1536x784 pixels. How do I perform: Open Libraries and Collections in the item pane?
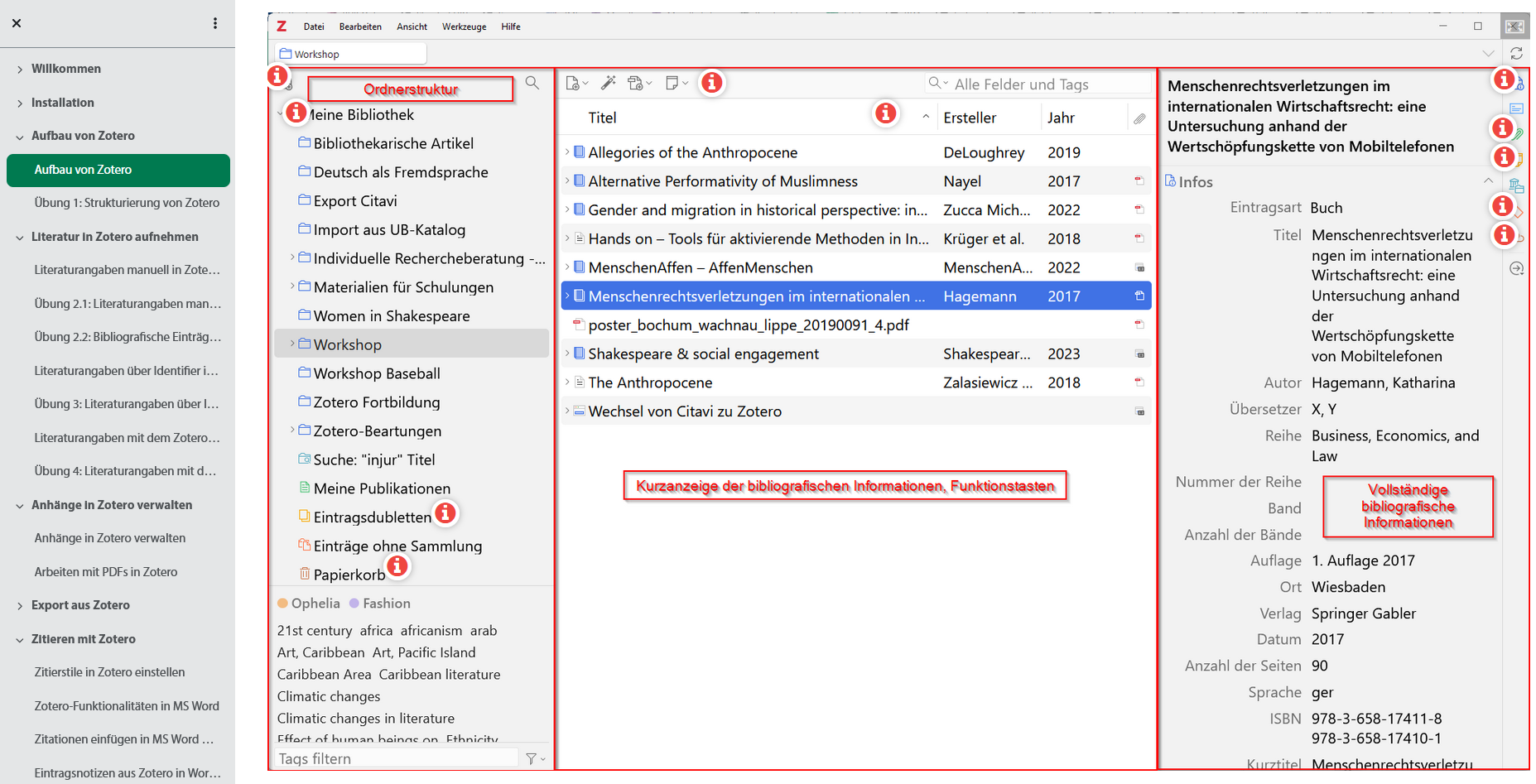coord(1517,185)
